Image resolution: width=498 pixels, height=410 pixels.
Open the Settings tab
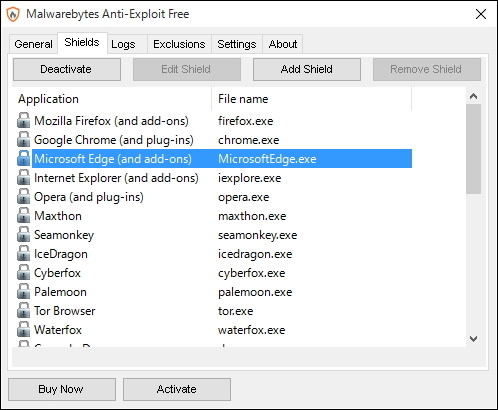(x=237, y=44)
